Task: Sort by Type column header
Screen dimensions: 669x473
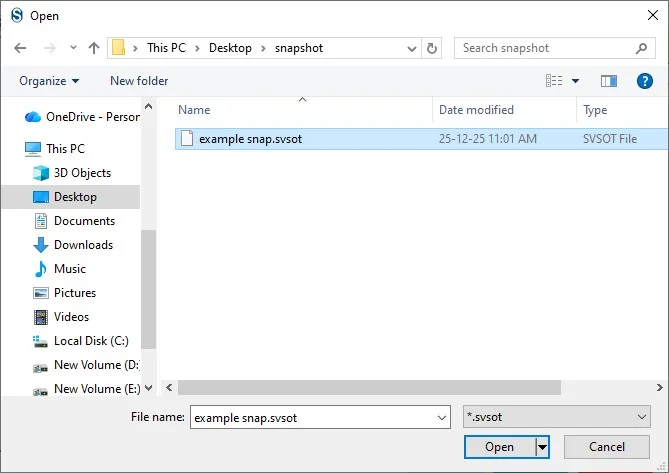Action: [622, 110]
